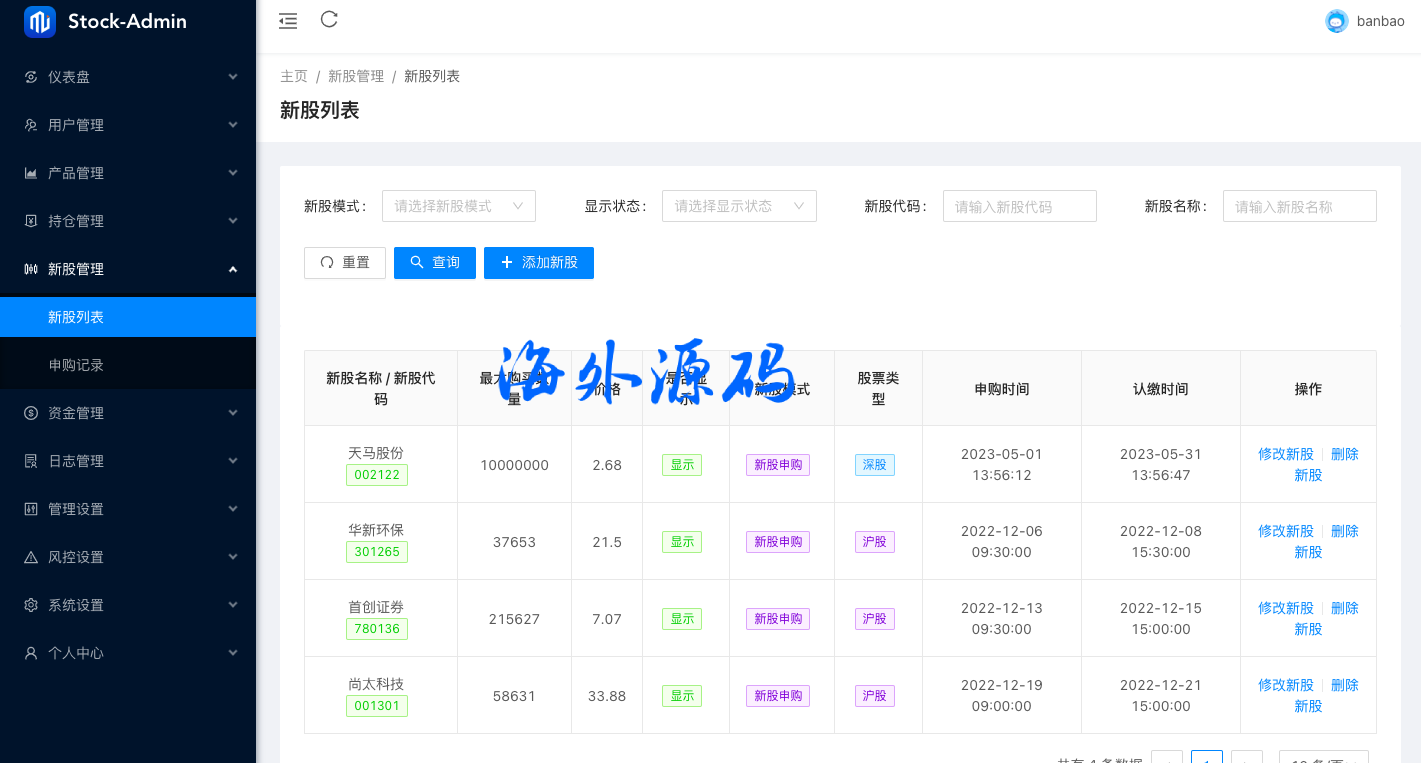Click the banbao user avatar
The width and height of the screenshot is (1421, 763).
point(1336,21)
